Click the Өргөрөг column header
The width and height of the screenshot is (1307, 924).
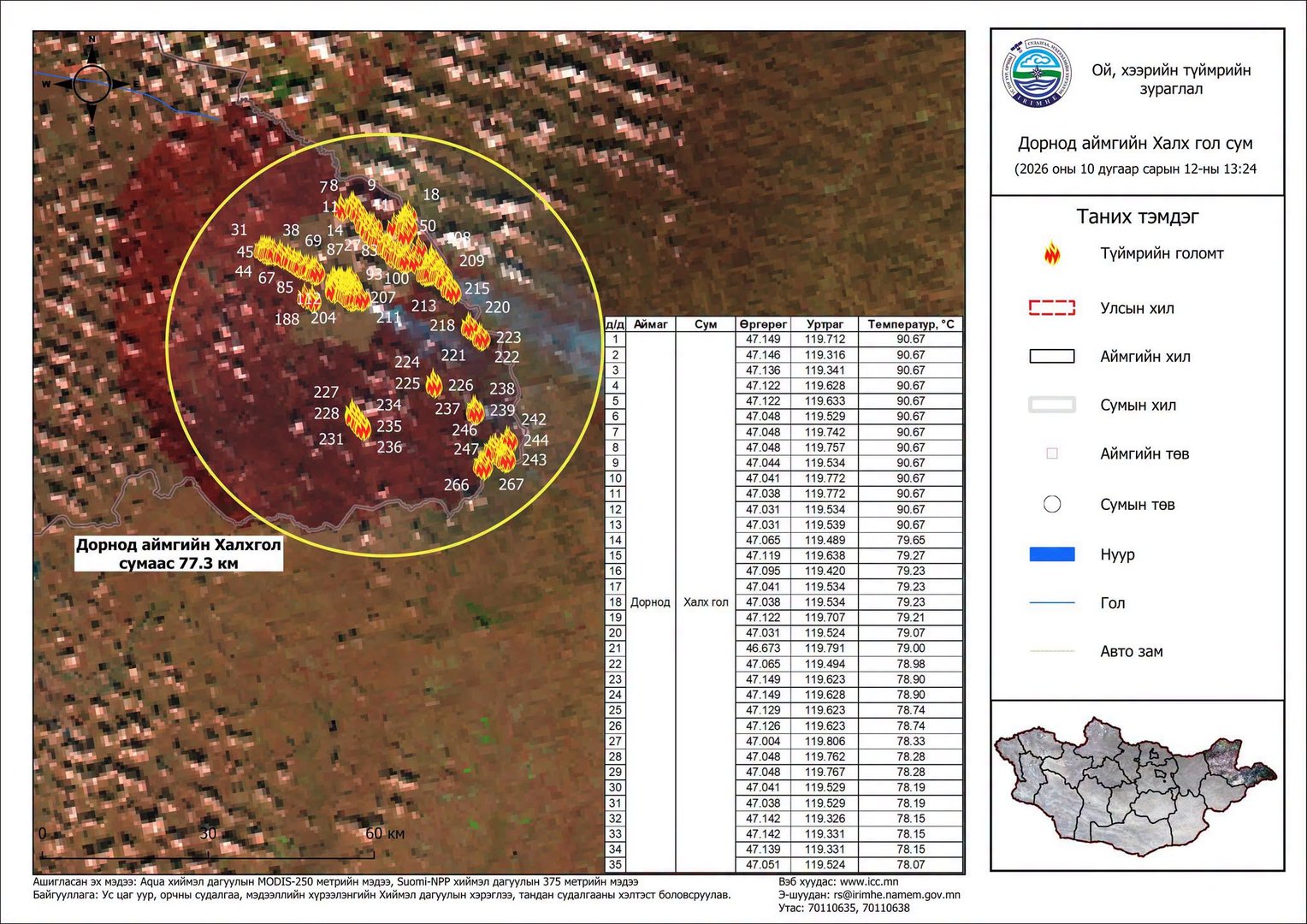(763, 324)
